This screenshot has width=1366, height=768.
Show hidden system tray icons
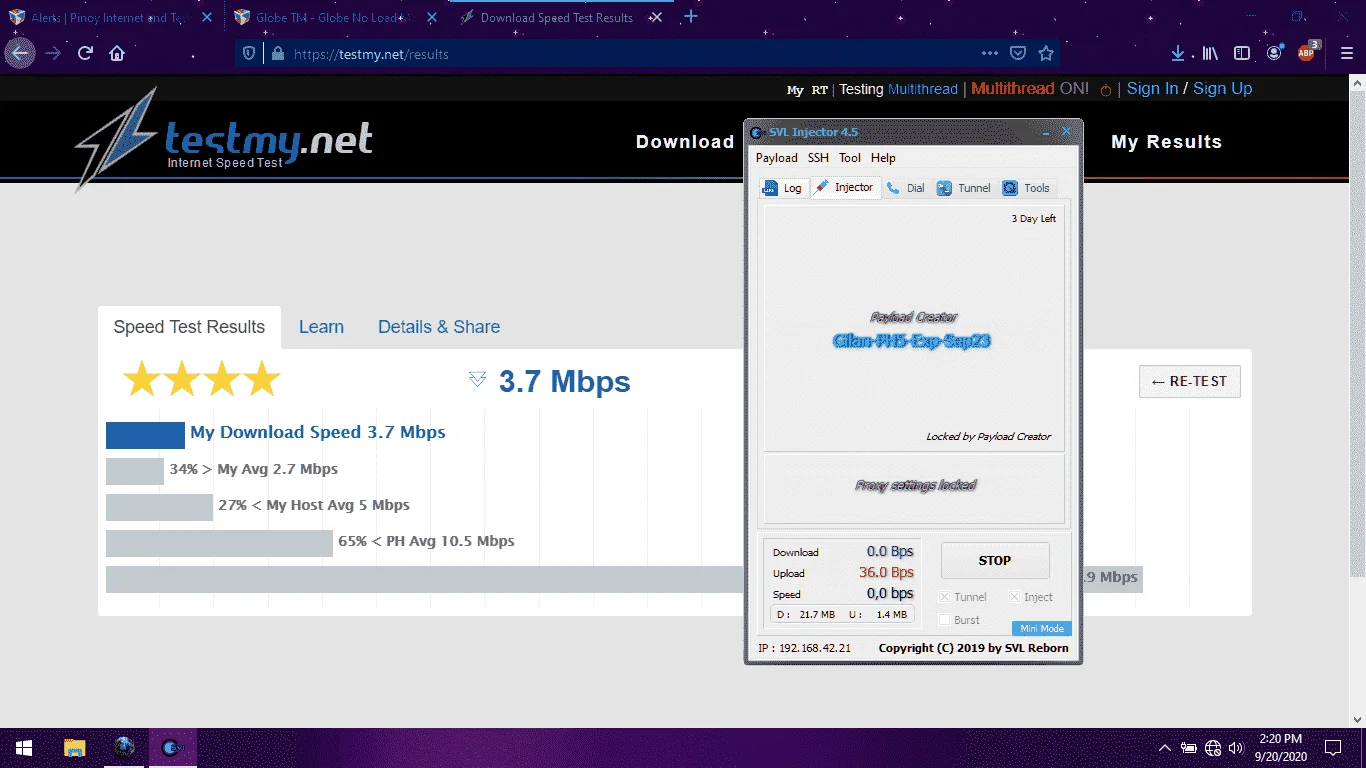pos(1165,748)
